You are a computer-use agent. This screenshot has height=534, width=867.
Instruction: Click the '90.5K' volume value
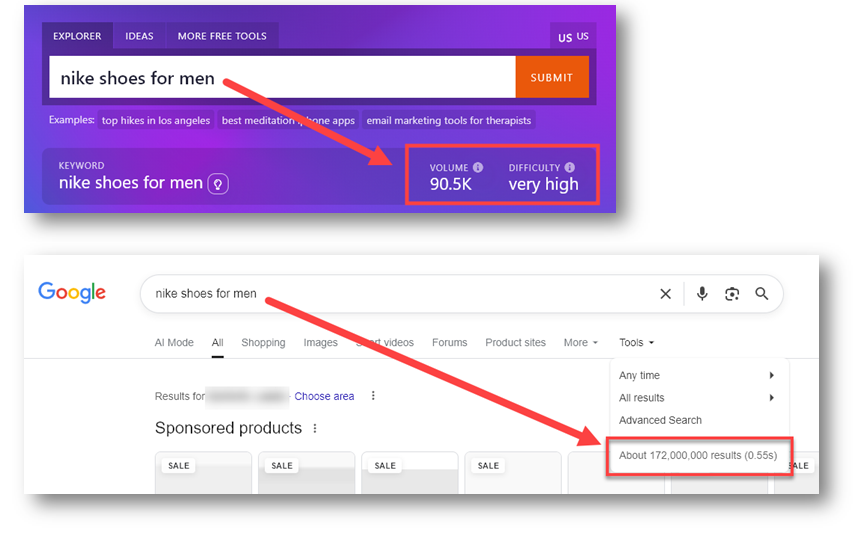pyautogui.click(x=451, y=184)
